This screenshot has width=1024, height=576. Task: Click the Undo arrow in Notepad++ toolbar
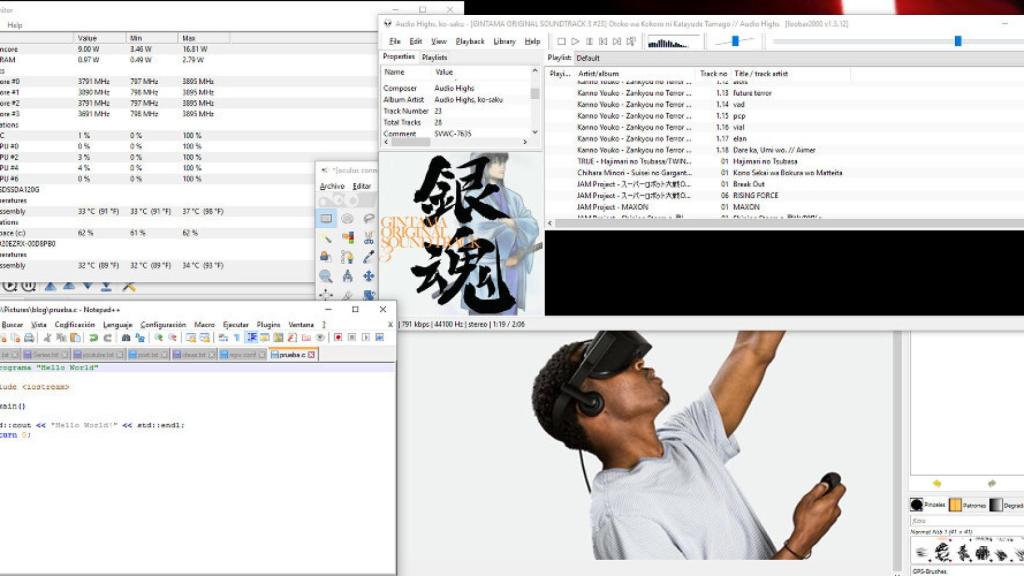coord(93,338)
